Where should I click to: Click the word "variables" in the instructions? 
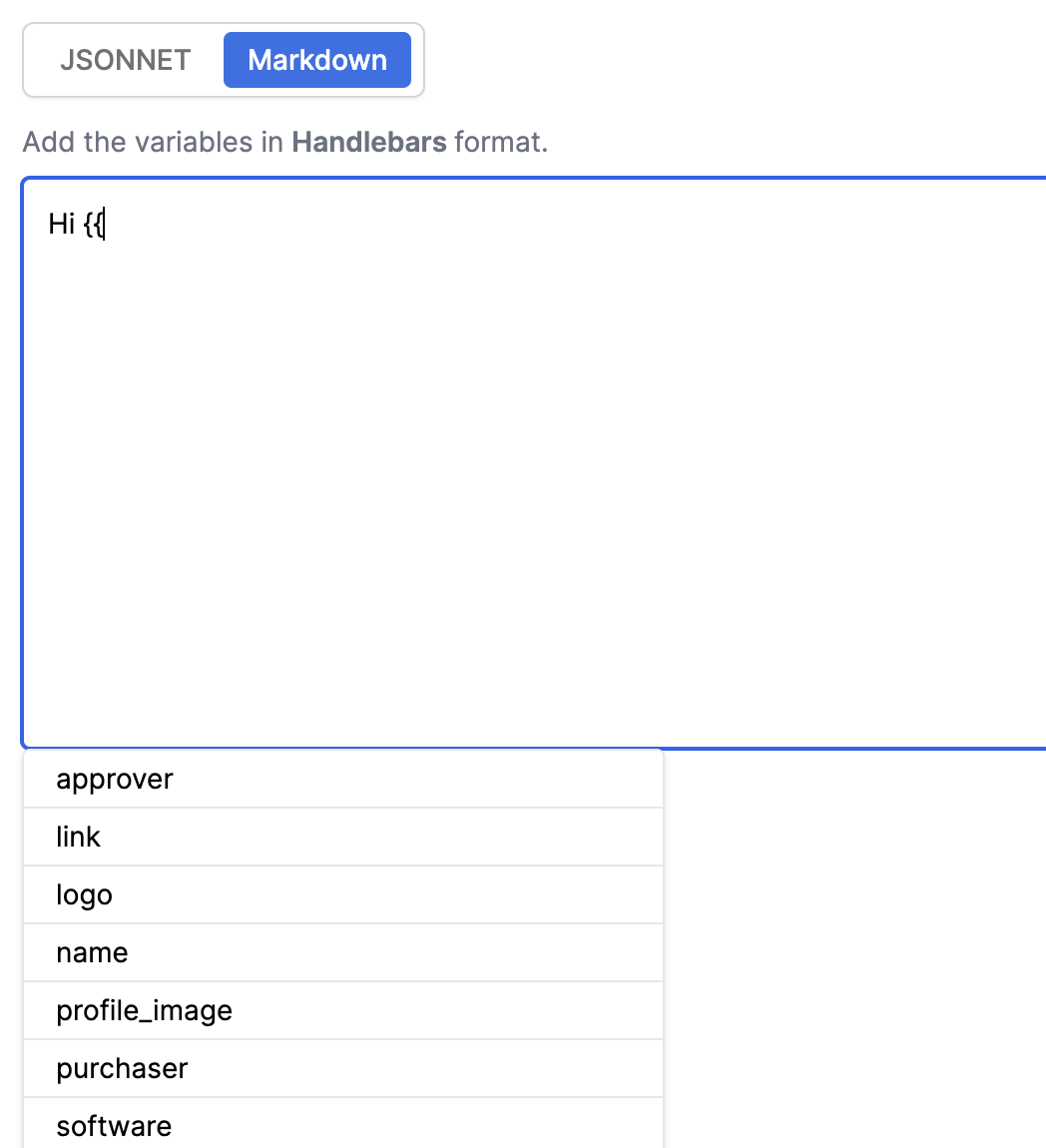pos(194,142)
